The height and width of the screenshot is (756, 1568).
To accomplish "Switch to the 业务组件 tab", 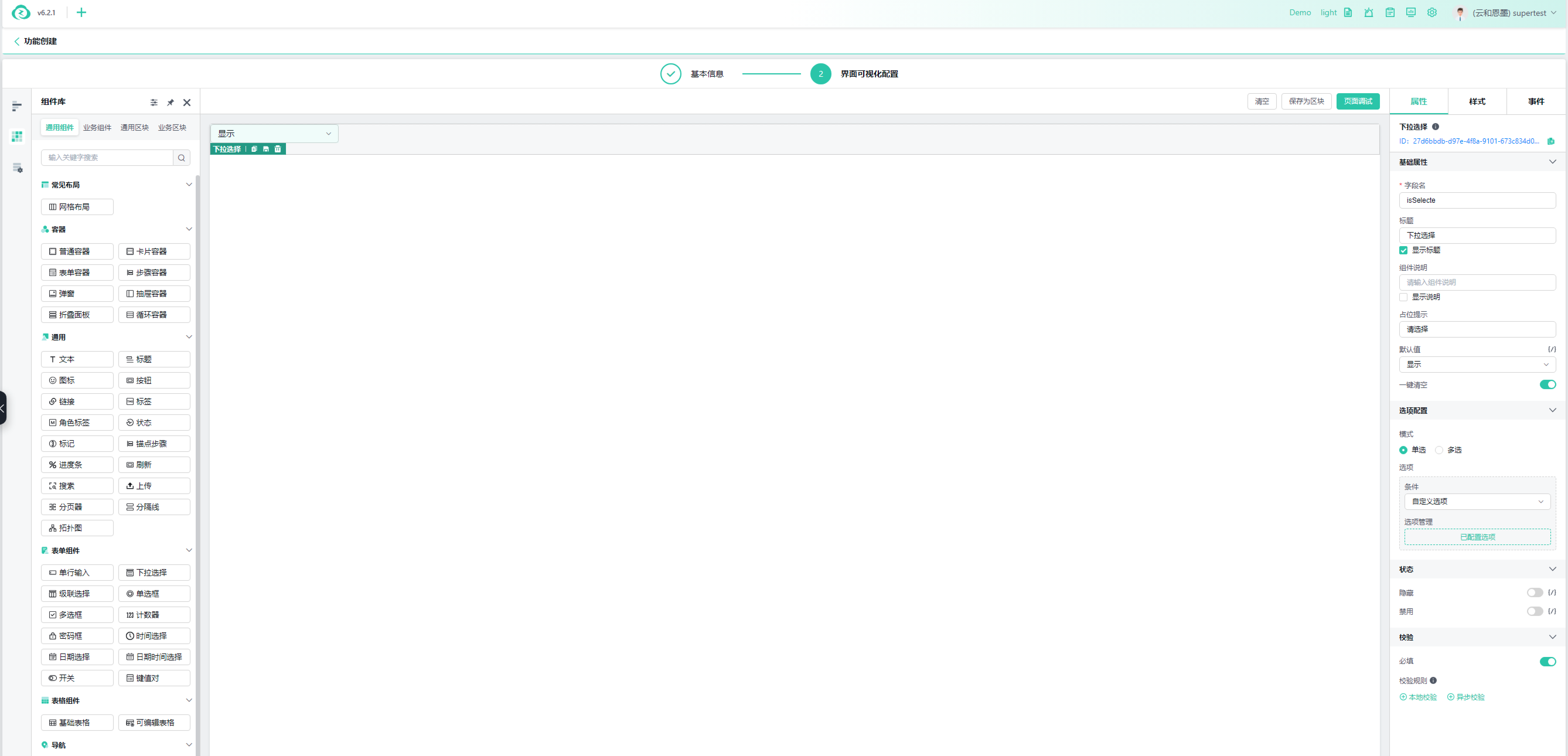I will click(97, 128).
